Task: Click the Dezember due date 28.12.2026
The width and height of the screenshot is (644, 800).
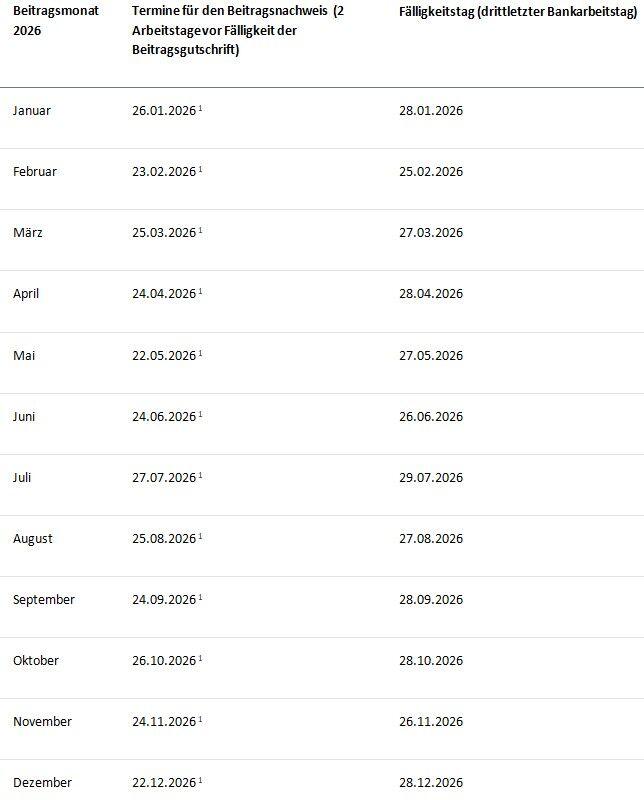Action: (431, 782)
